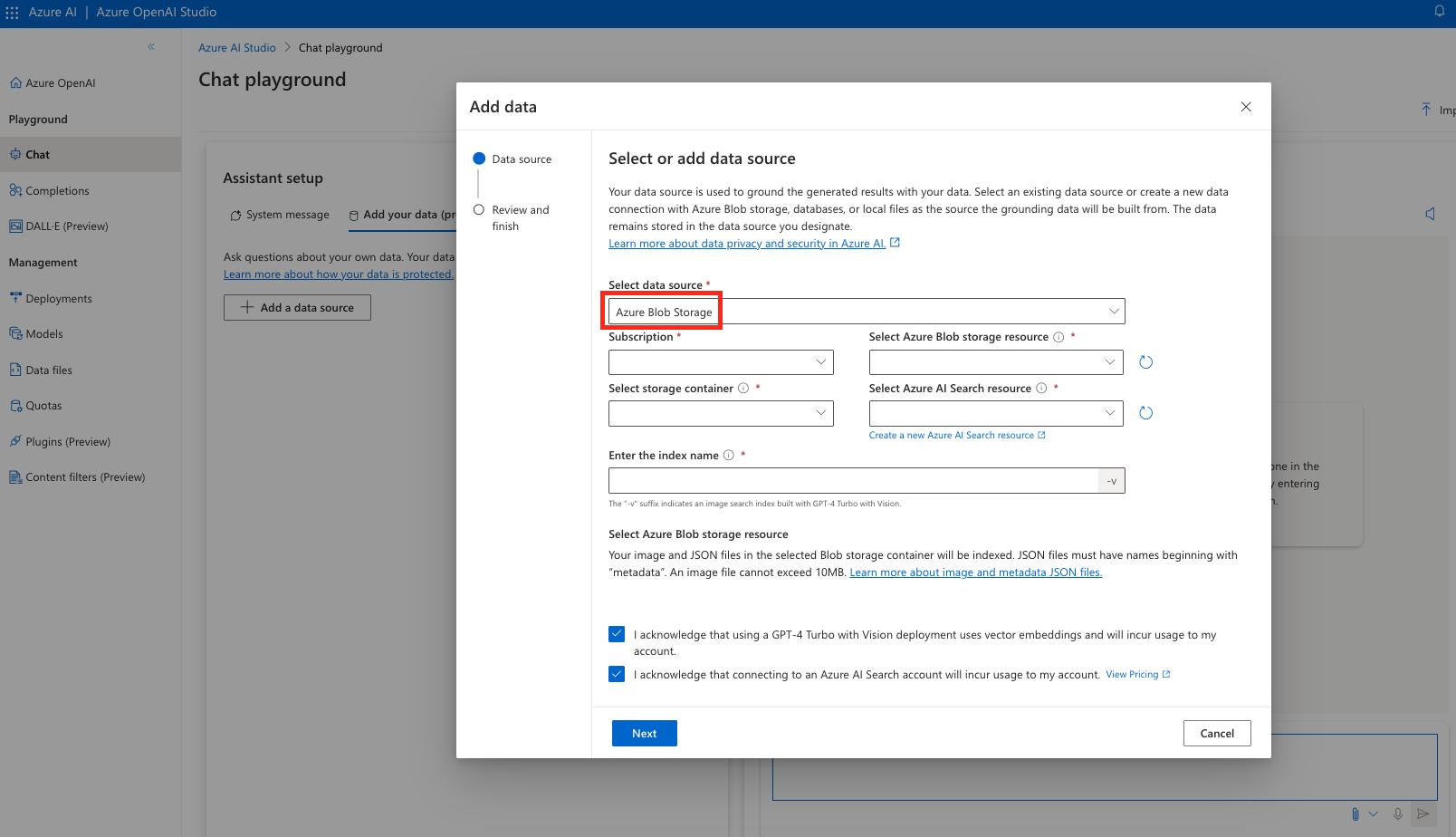Click the send arrow icon in chat input
The image size is (1456, 837).
tap(1423, 814)
